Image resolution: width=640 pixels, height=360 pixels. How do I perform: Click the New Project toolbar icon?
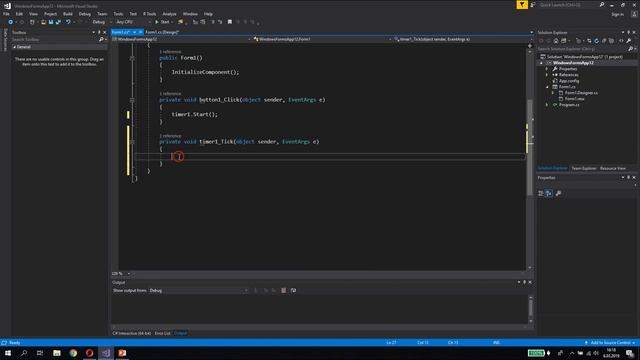tap(32, 22)
